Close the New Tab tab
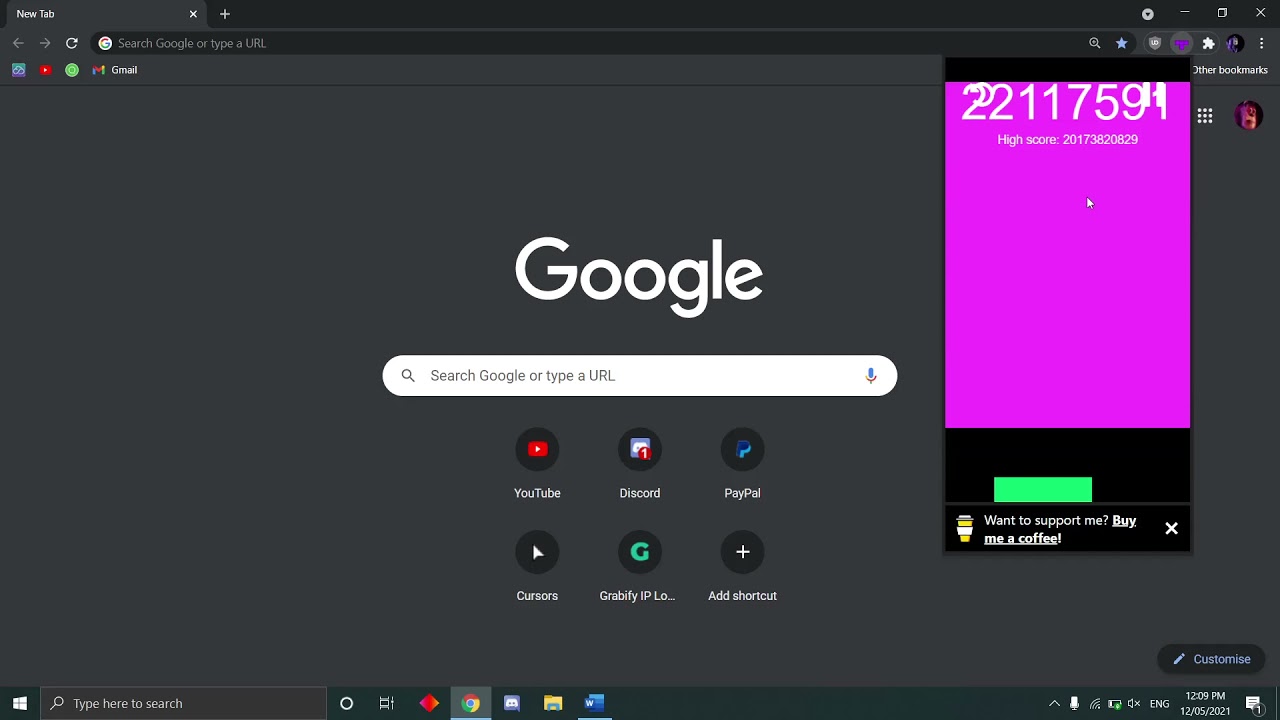 [193, 14]
